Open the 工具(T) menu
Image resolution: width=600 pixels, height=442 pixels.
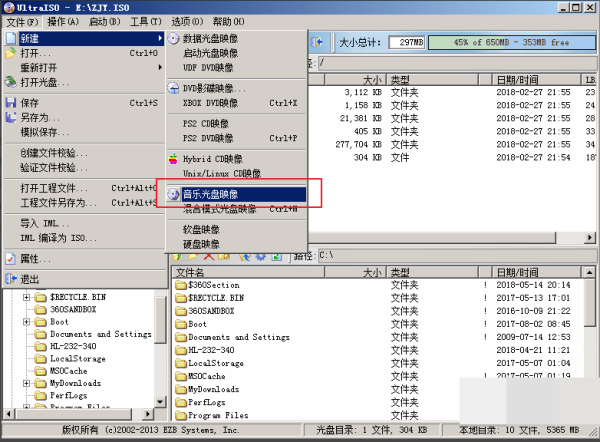(146, 22)
